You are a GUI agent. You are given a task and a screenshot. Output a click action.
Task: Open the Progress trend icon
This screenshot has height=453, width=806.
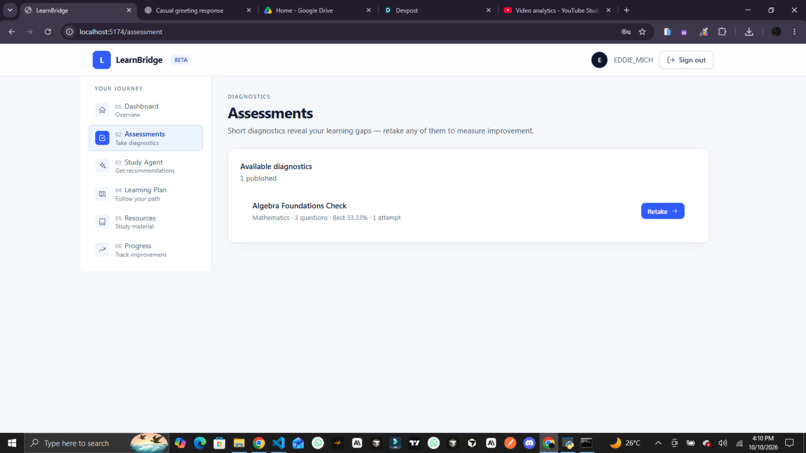click(102, 249)
